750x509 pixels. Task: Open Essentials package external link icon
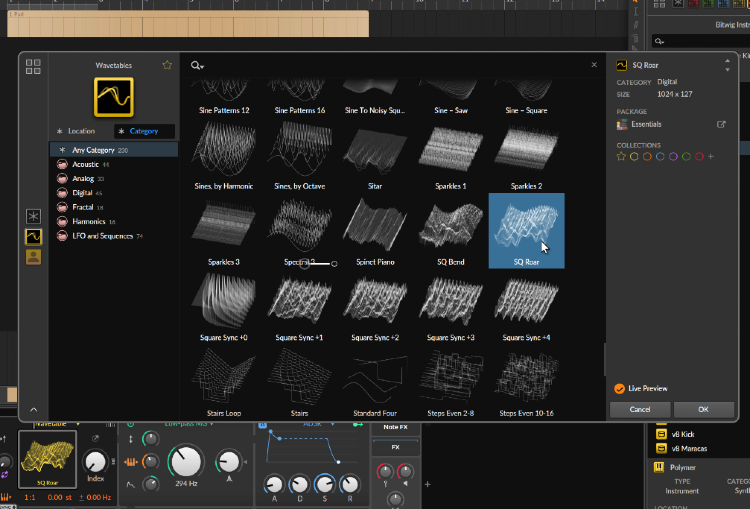(x=721, y=124)
